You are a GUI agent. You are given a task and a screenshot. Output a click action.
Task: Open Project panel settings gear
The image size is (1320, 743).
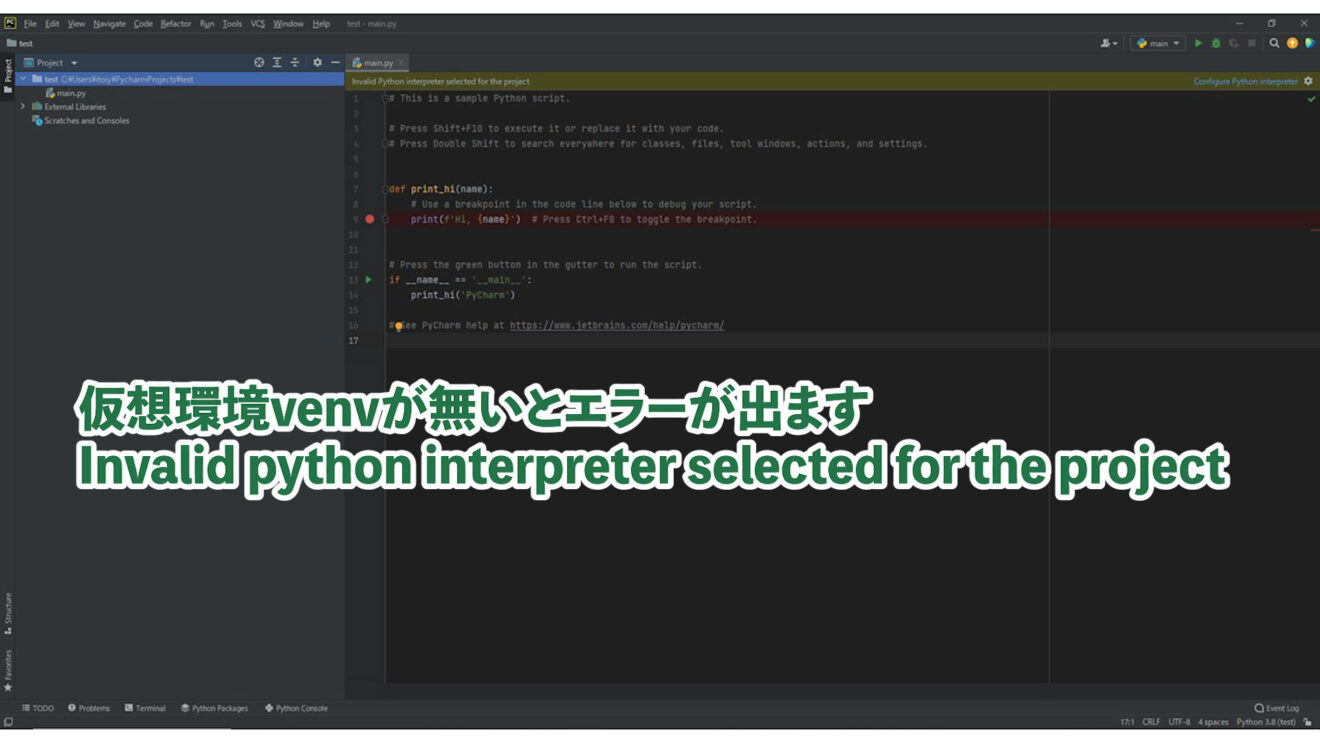(317, 62)
